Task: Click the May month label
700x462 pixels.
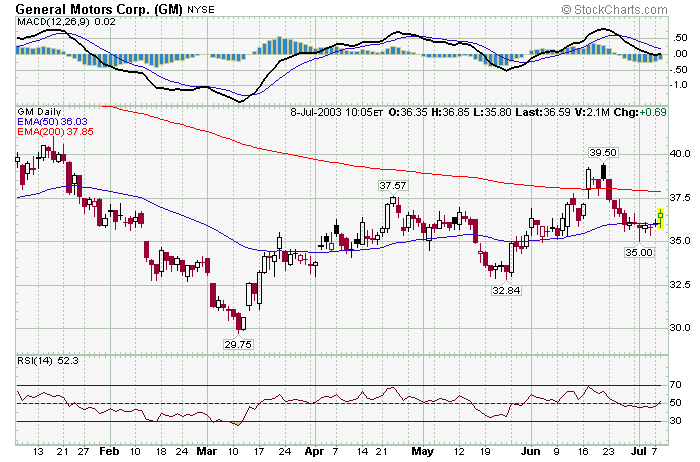Action: [x=422, y=451]
